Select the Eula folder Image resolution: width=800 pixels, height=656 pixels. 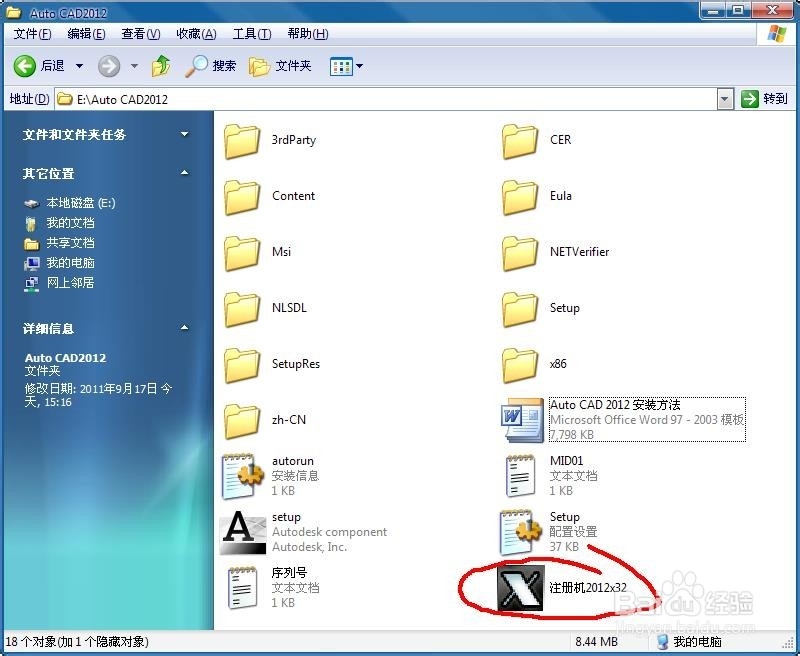coord(537,196)
